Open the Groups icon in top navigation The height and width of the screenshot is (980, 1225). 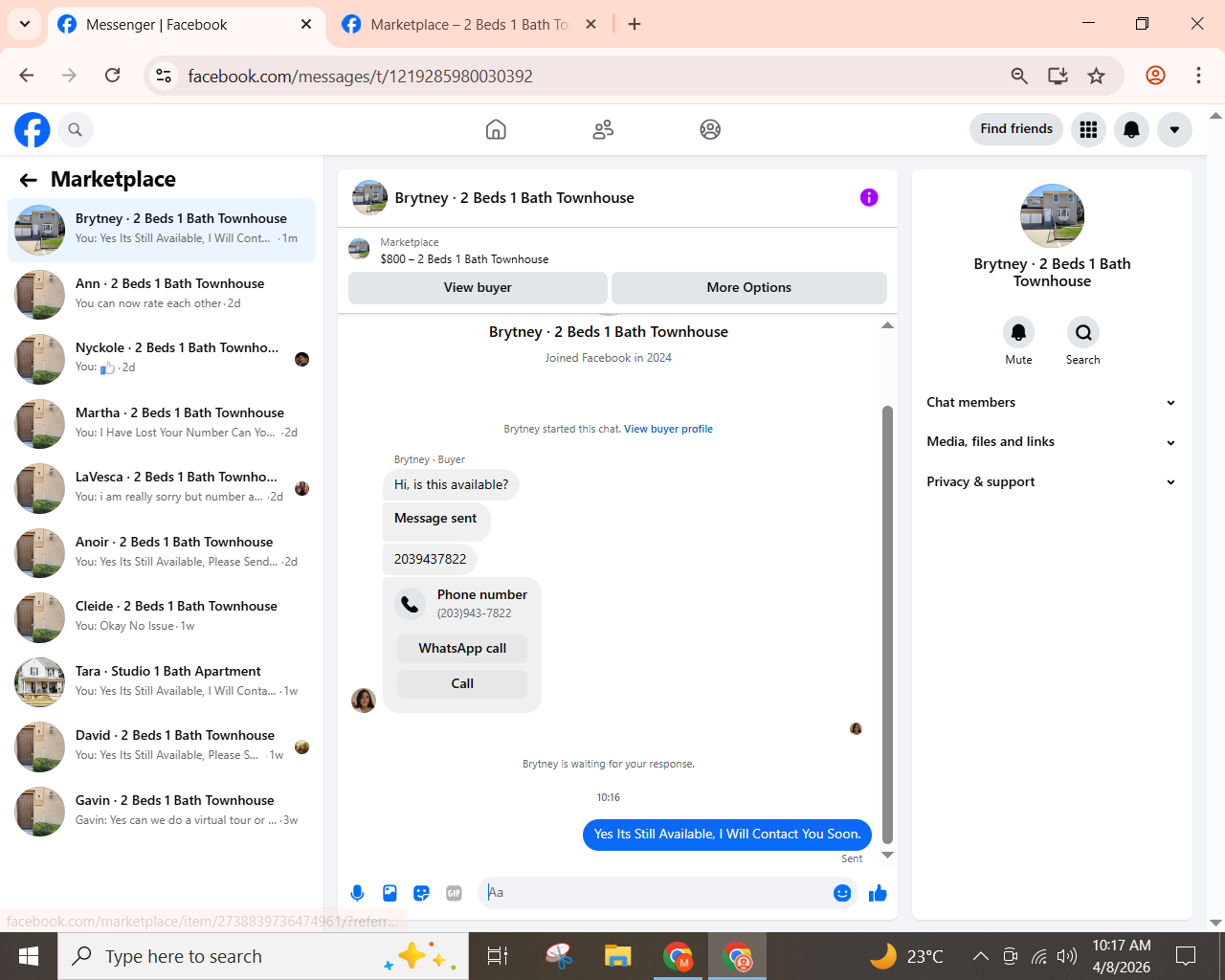pos(710,129)
